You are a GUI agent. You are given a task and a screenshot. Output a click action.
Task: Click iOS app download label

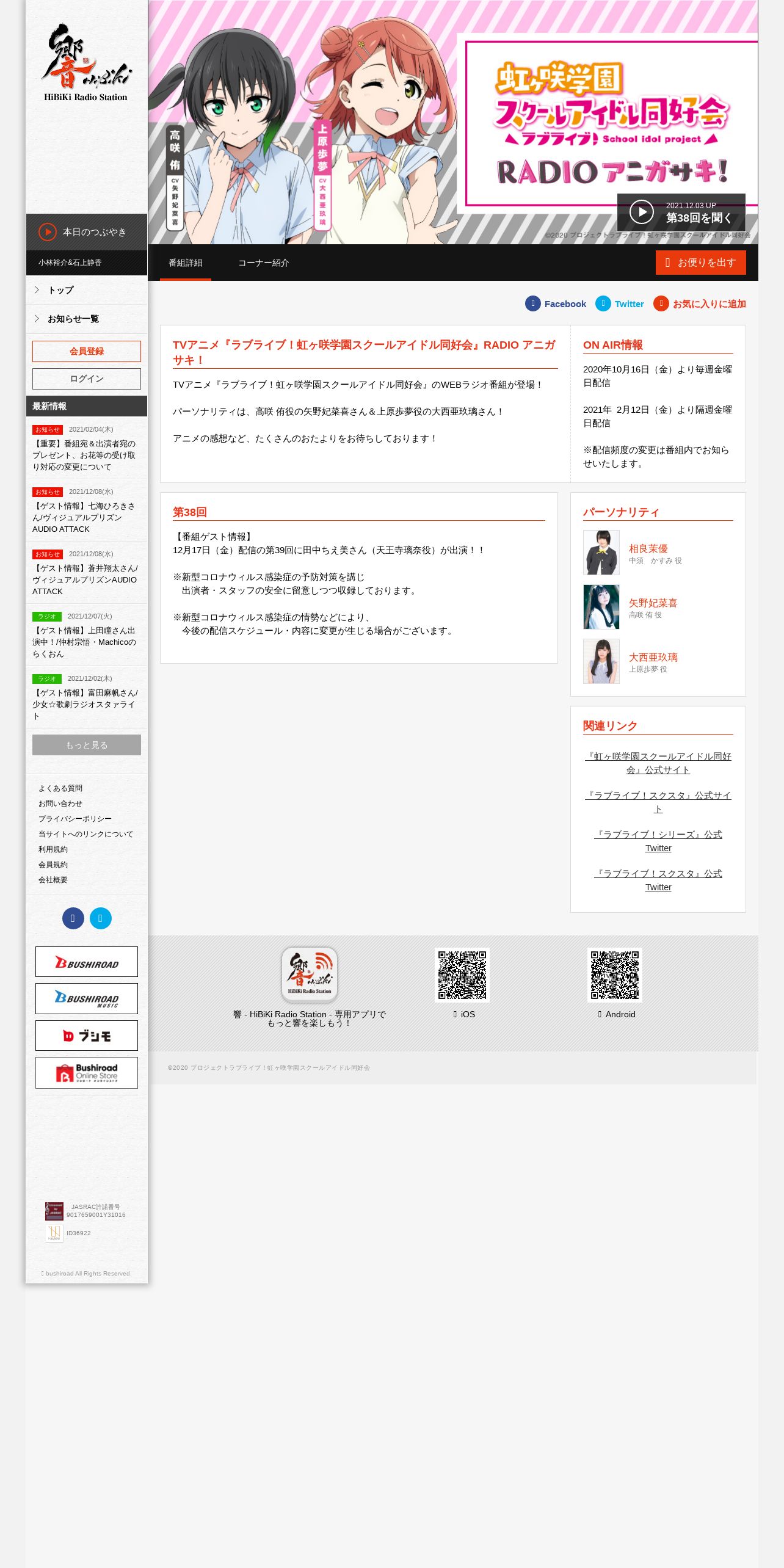pos(464,1014)
